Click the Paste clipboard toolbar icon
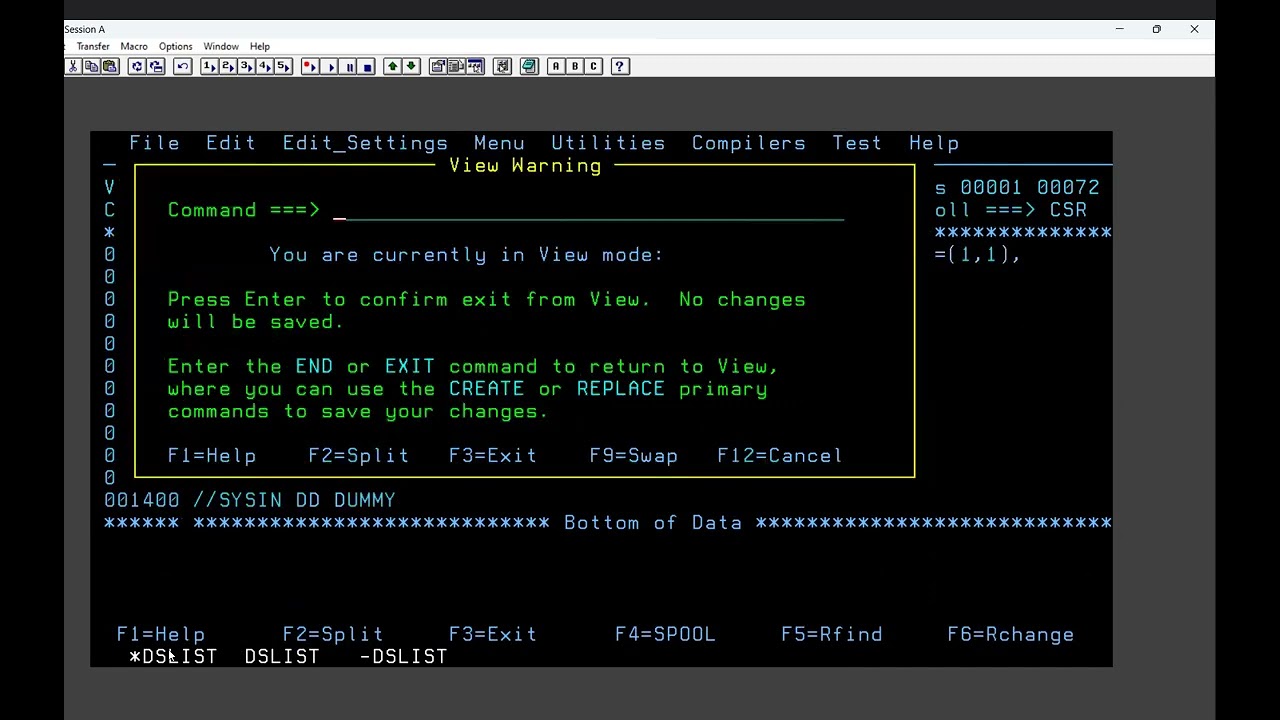Viewport: 1280px width, 720px height. 110,66
